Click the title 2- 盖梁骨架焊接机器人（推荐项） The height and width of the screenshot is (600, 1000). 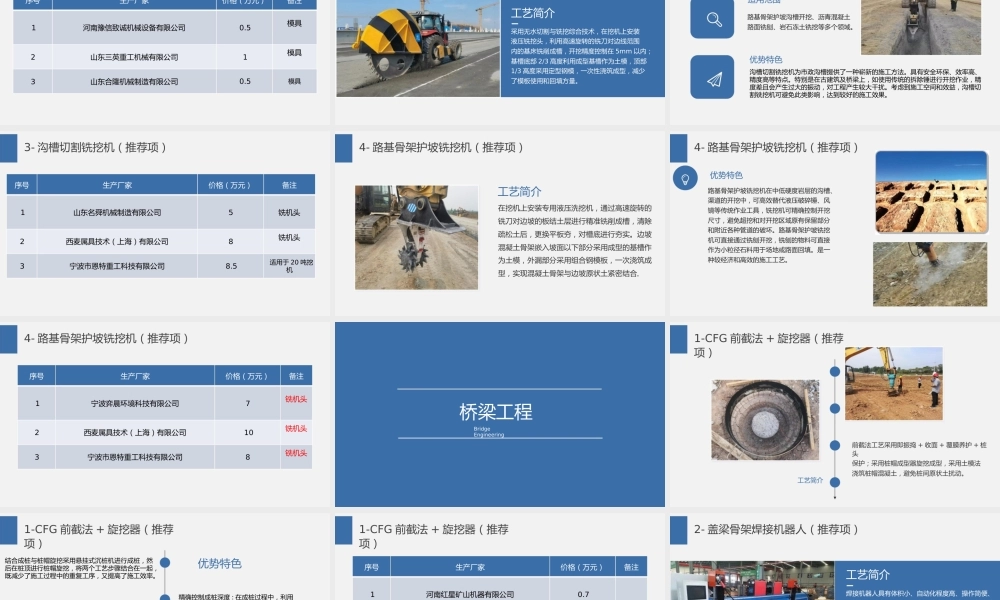click(776, 529)
